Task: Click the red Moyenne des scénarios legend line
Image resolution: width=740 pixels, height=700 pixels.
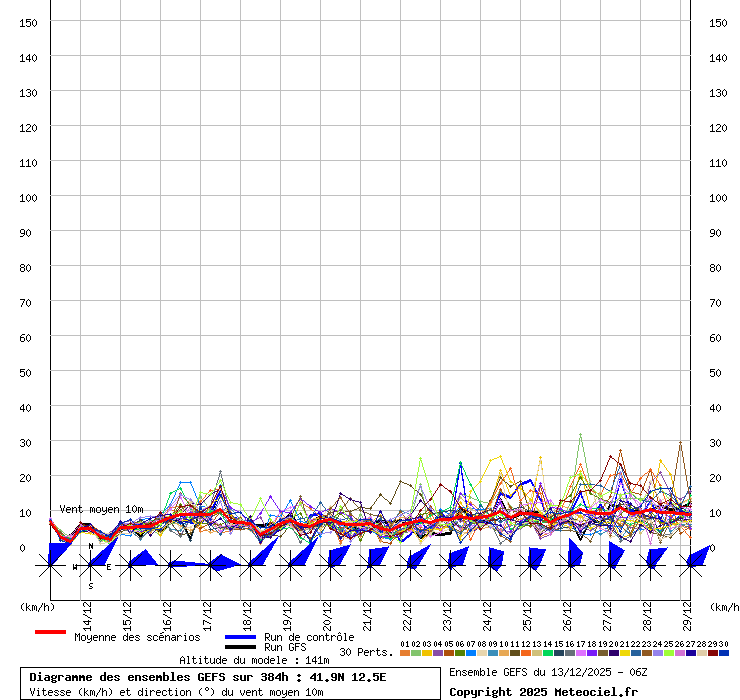Action: pos(50,632)
